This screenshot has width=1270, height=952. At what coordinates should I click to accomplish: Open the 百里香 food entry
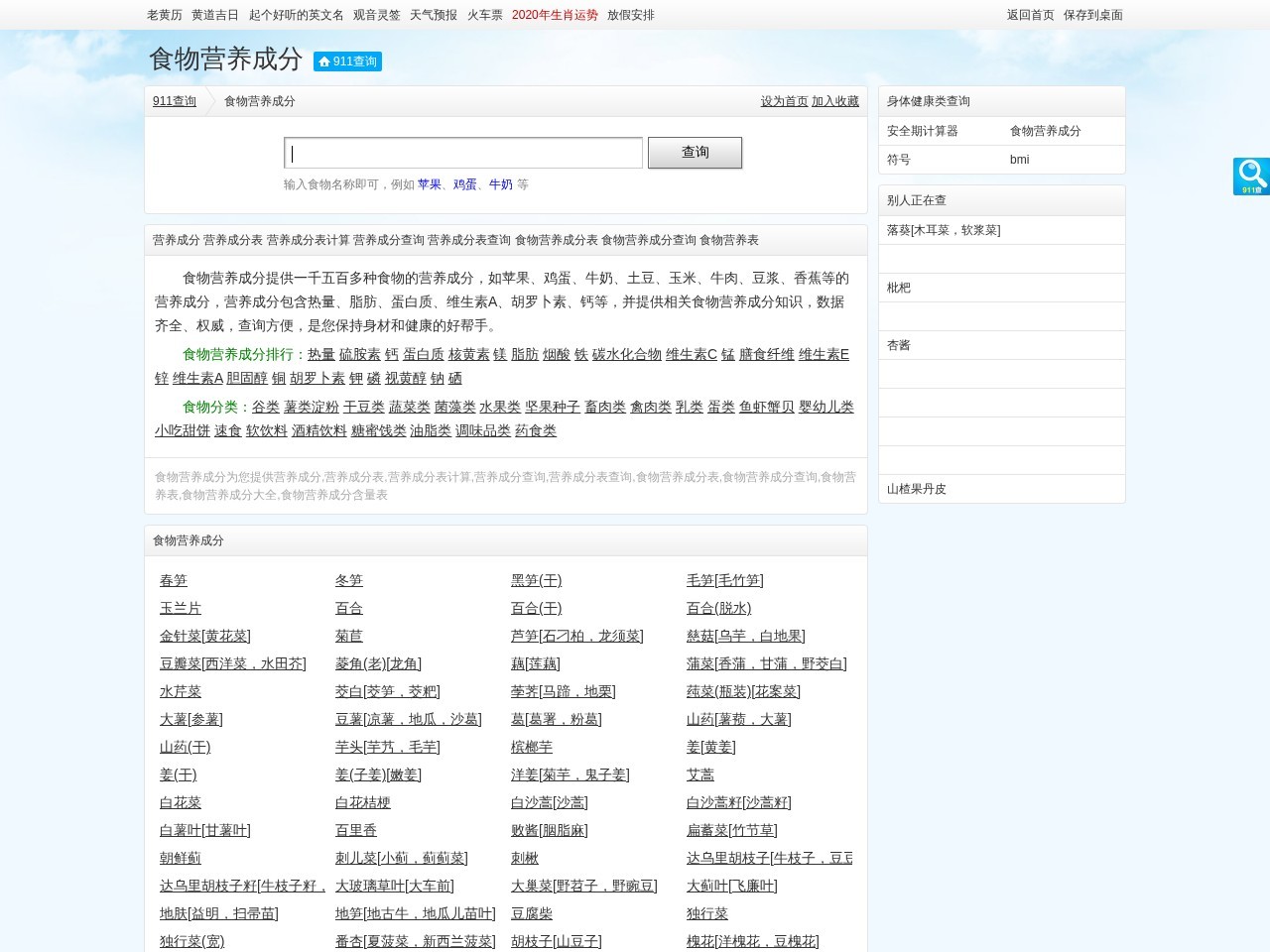point(356,830)
